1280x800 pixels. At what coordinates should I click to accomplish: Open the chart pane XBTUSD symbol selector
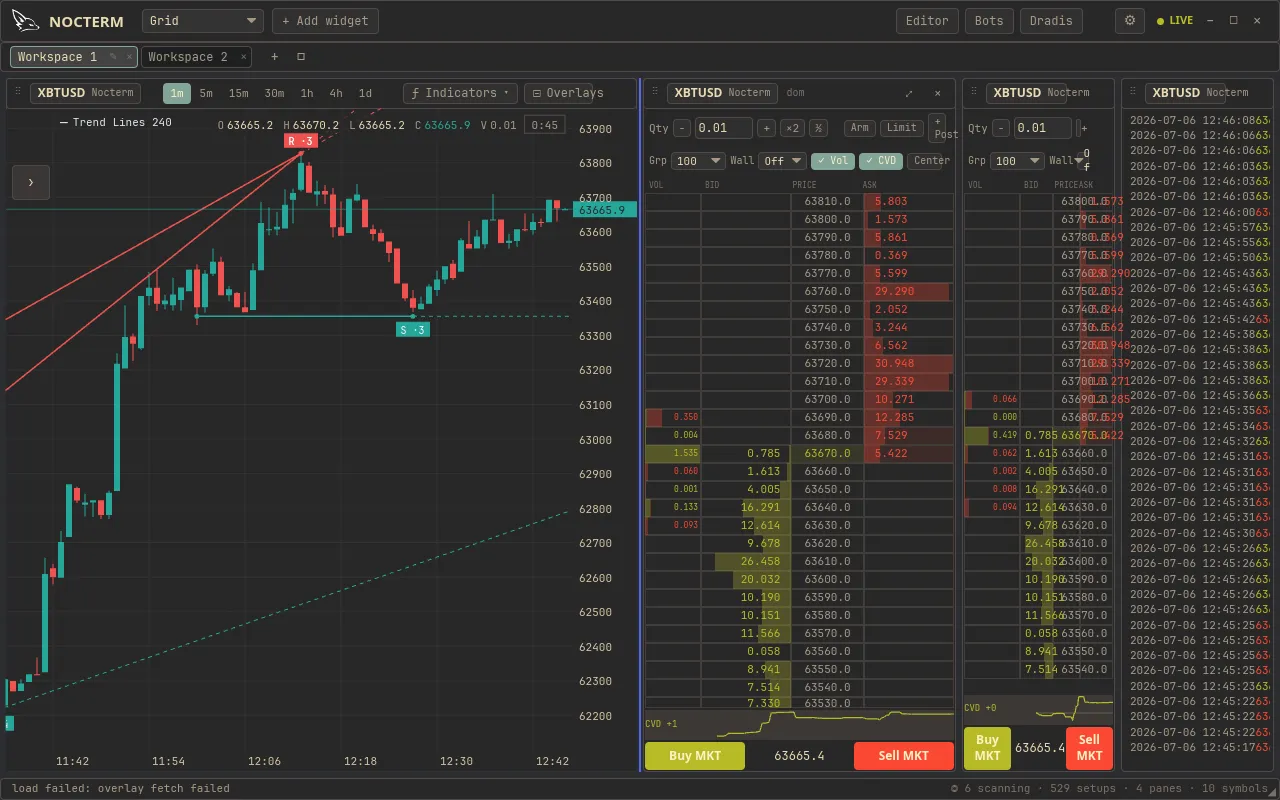click(x=85, y=93)
